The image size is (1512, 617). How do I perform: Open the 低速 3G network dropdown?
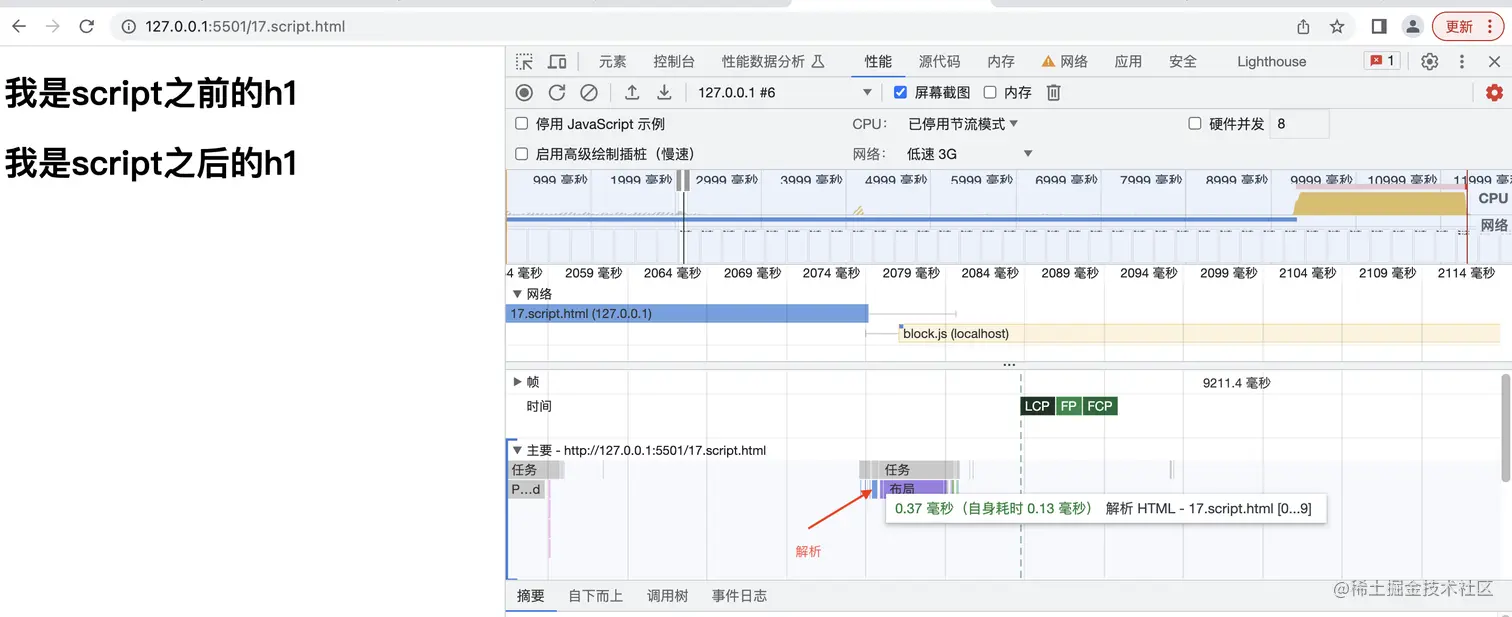pos(970,154)
